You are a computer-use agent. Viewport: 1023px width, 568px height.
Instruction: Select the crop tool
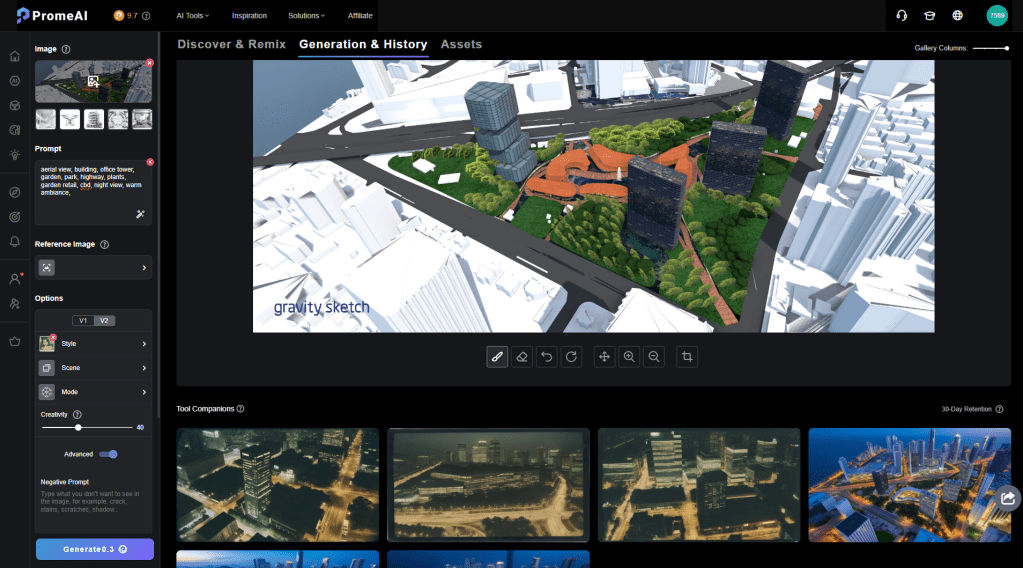pyautogui.click(x=687, y=357)
